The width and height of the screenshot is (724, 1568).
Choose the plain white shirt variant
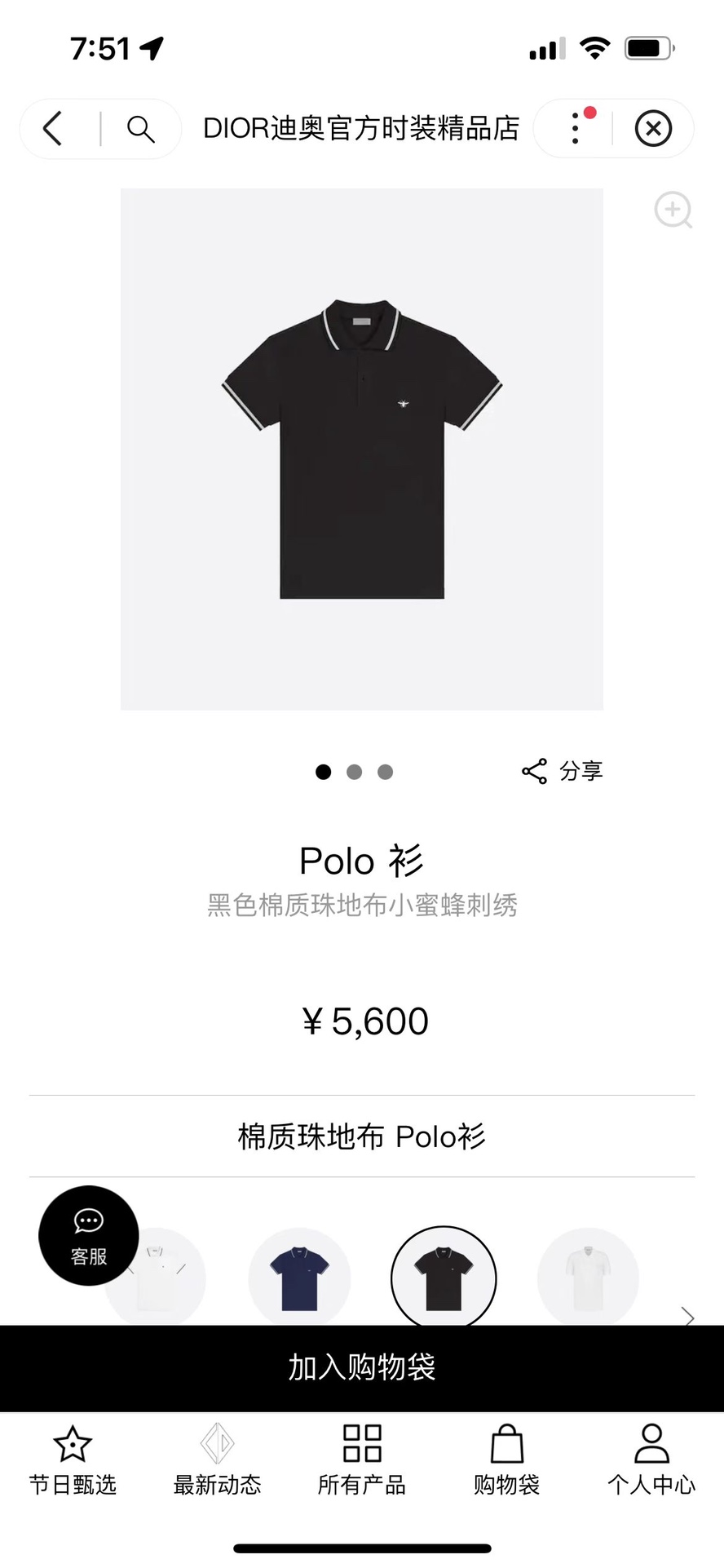588,1278
